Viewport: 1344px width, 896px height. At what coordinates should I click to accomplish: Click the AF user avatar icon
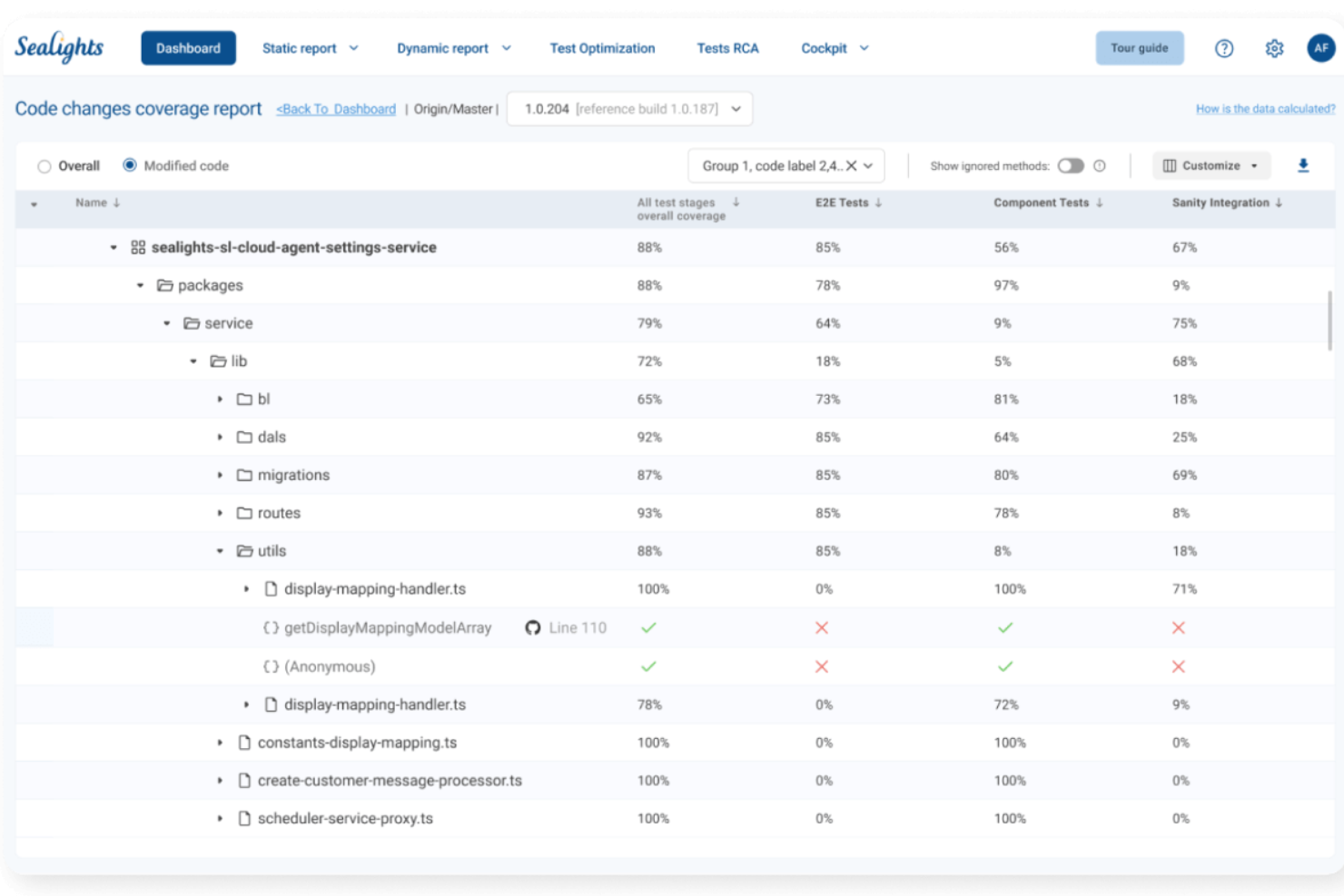[1322, 48]
